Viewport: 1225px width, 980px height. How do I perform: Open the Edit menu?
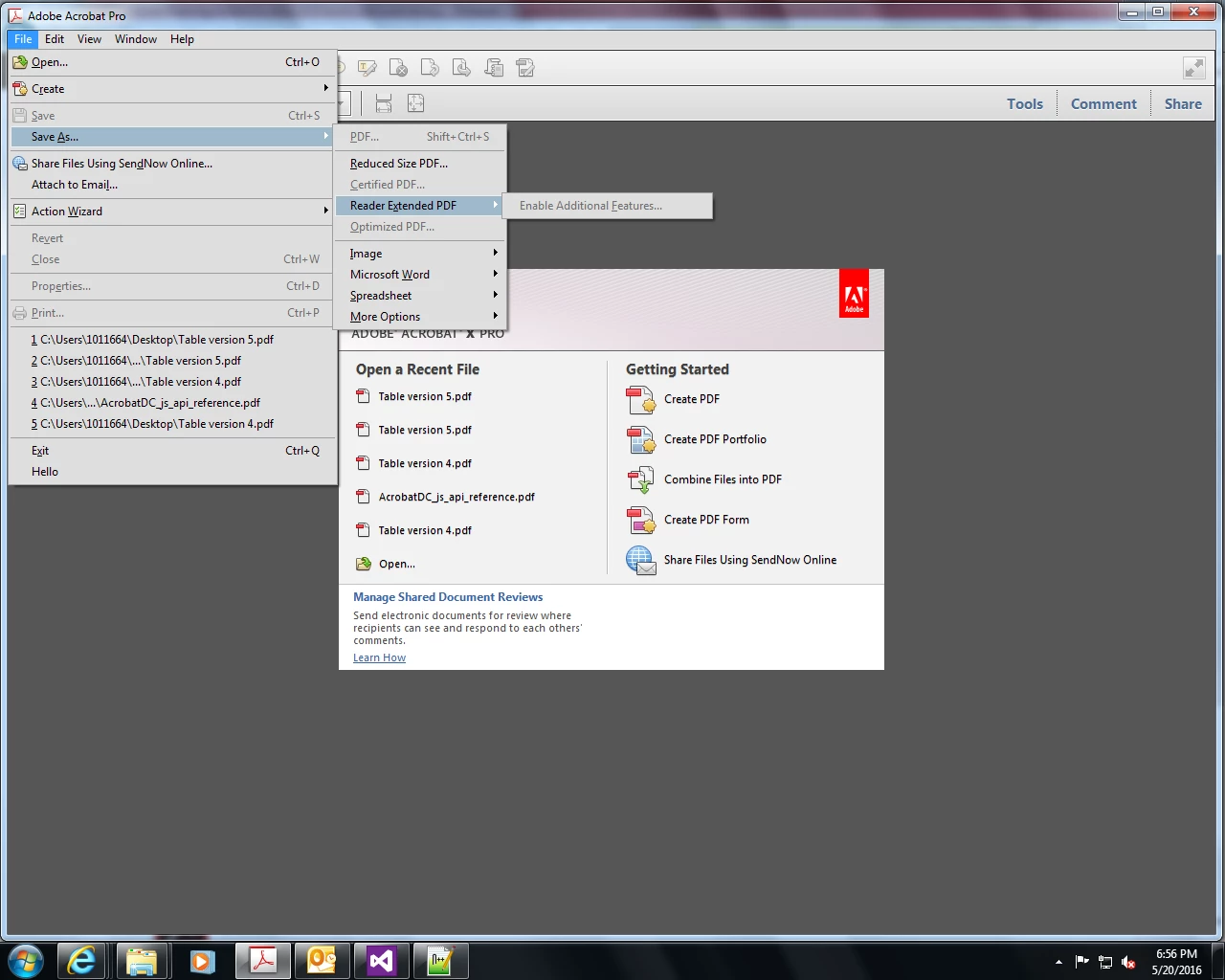[55, 38]
